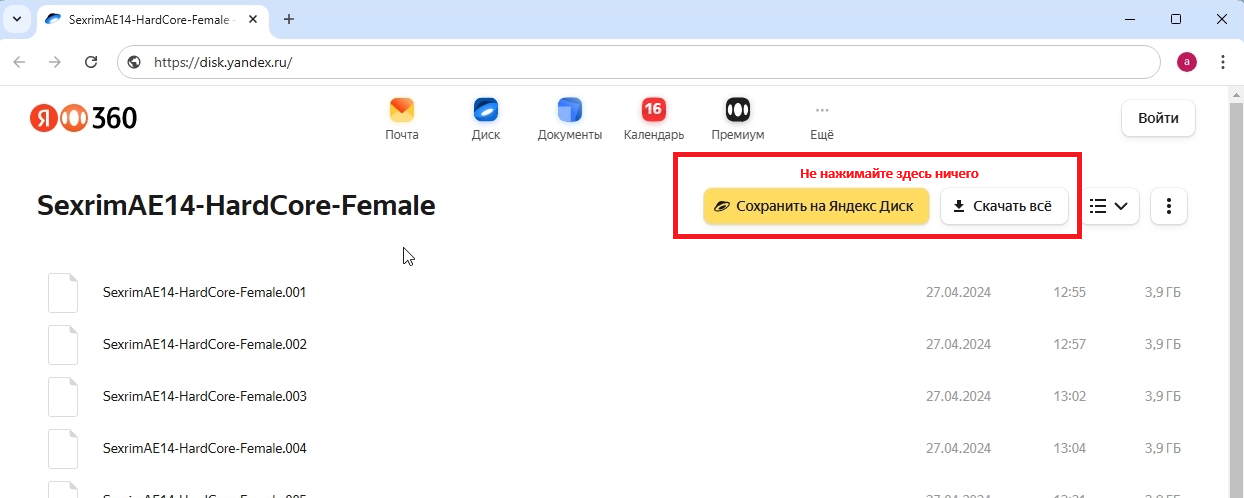The width and height of the screenshot is (1244, 498).
Task: Open the three-dot folder actions menu
Action: pyautogui.click(x=1169, y=206)
